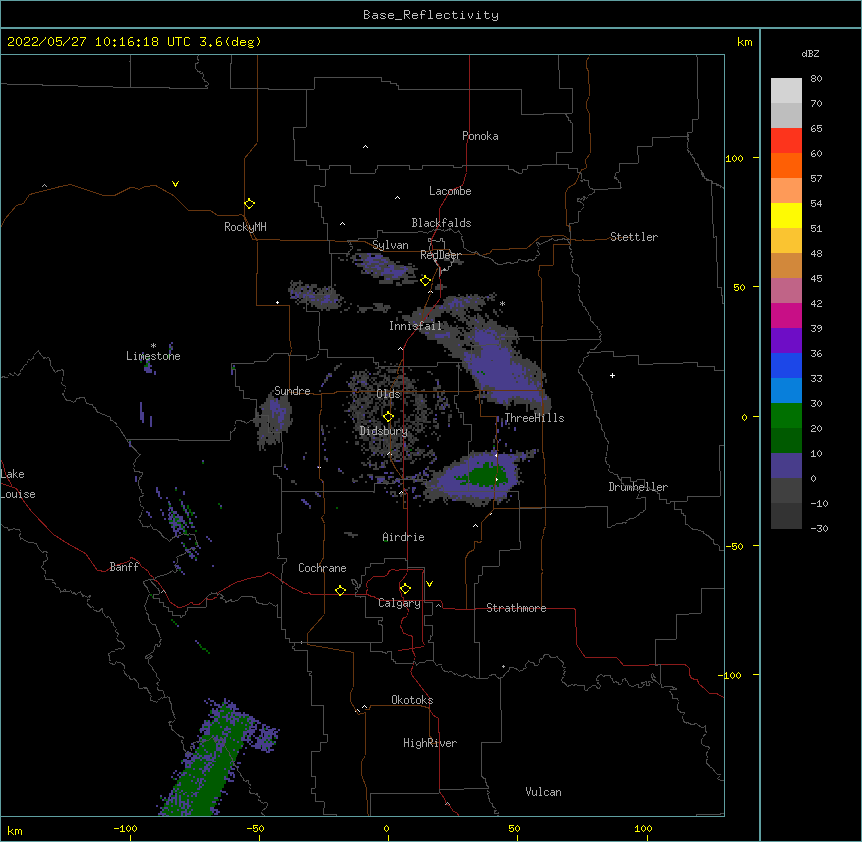This screenshot has height=842, width=862.
Task: Select the Calgary label
Action: tap(399, 603)
